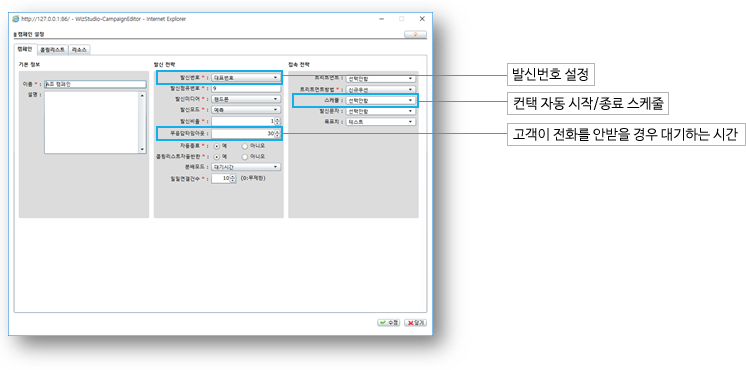This screenshot has height=370, width=746.
Task: Switch to the 캠페인 tab
Action: click(24, 49)
